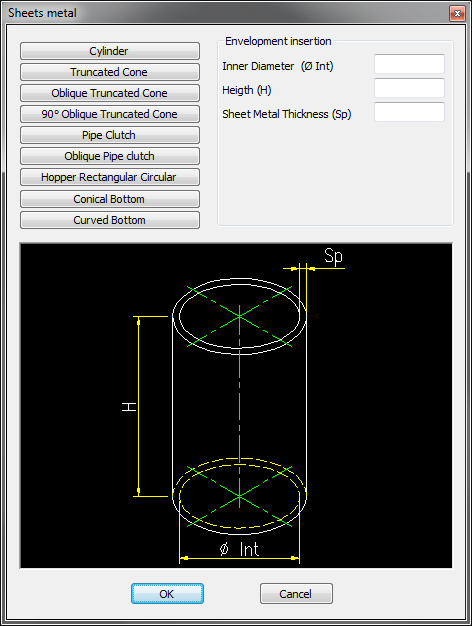Select the Cylinder shape button
472x626 pixels.
tap(110, 51)
